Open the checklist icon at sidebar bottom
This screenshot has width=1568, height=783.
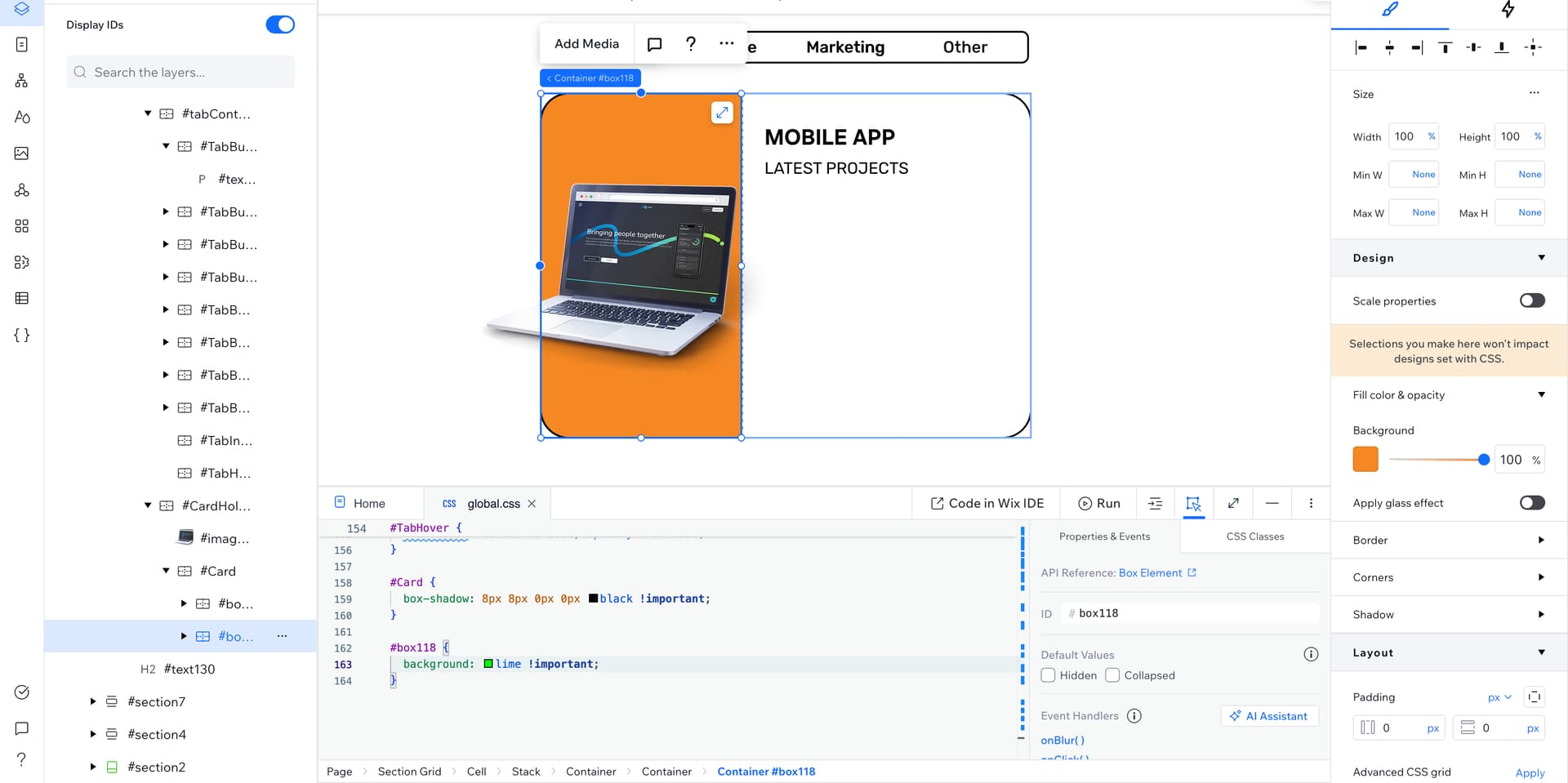pos(22,692)
